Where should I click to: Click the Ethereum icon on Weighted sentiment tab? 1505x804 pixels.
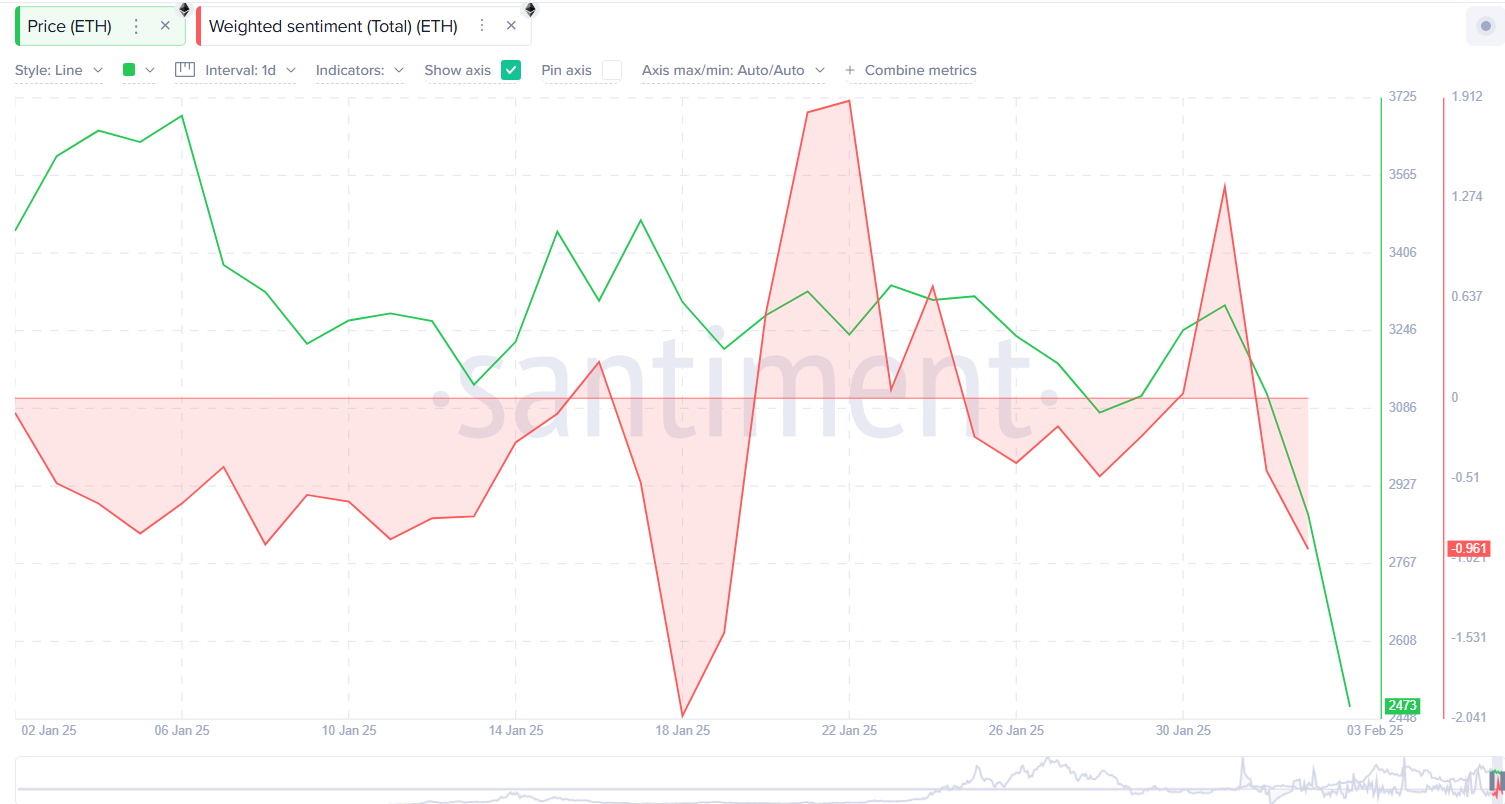(x=530, y=10)
